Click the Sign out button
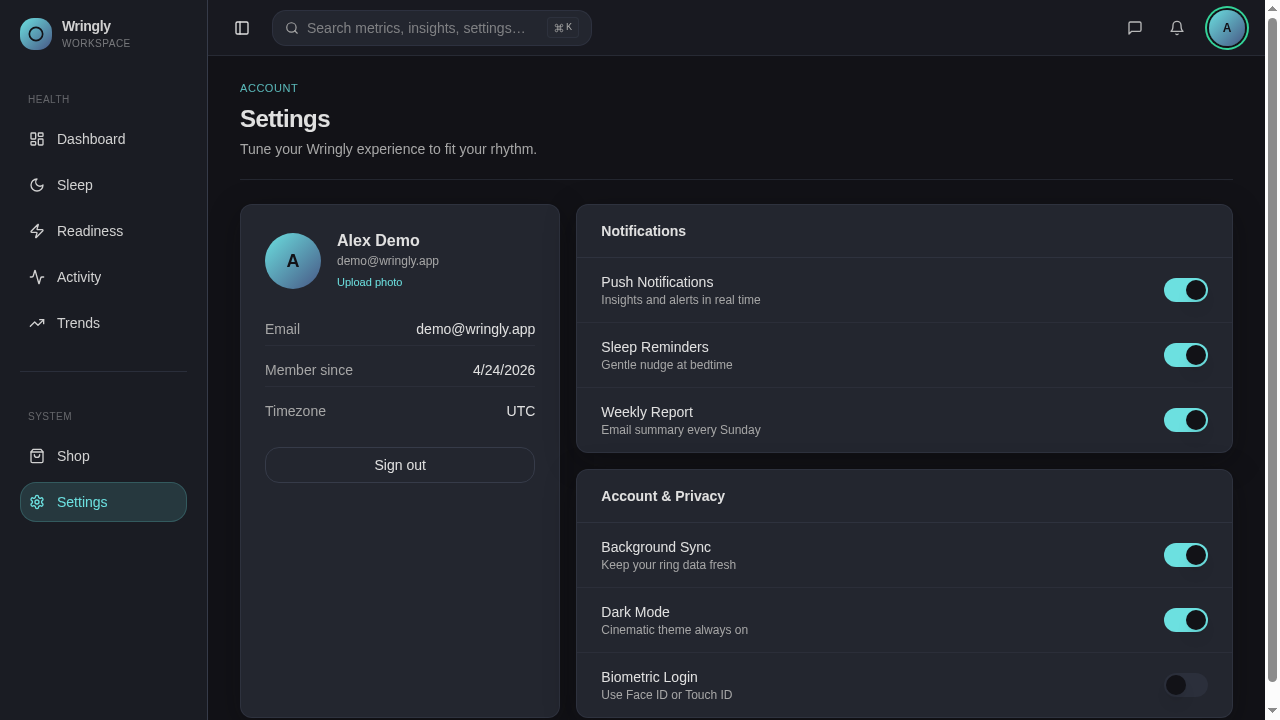Viewport: 1280px width, 720px height. pyautogui.click(x=400, y=465)
